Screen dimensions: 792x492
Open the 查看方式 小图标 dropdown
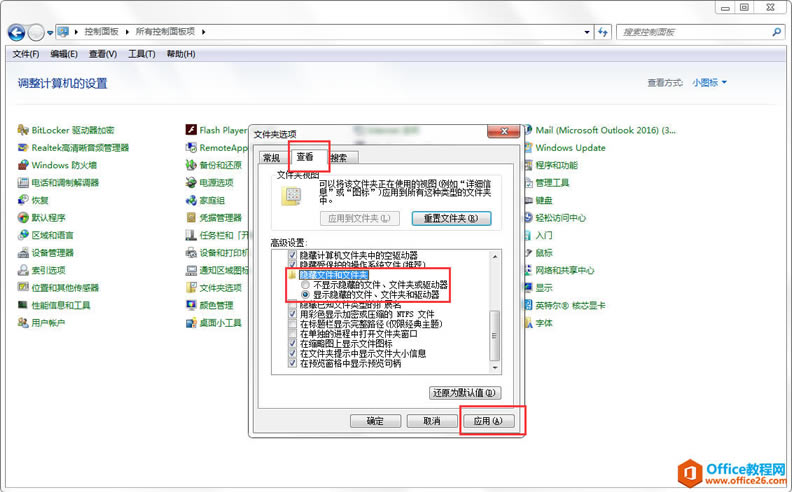pos(709,82)
